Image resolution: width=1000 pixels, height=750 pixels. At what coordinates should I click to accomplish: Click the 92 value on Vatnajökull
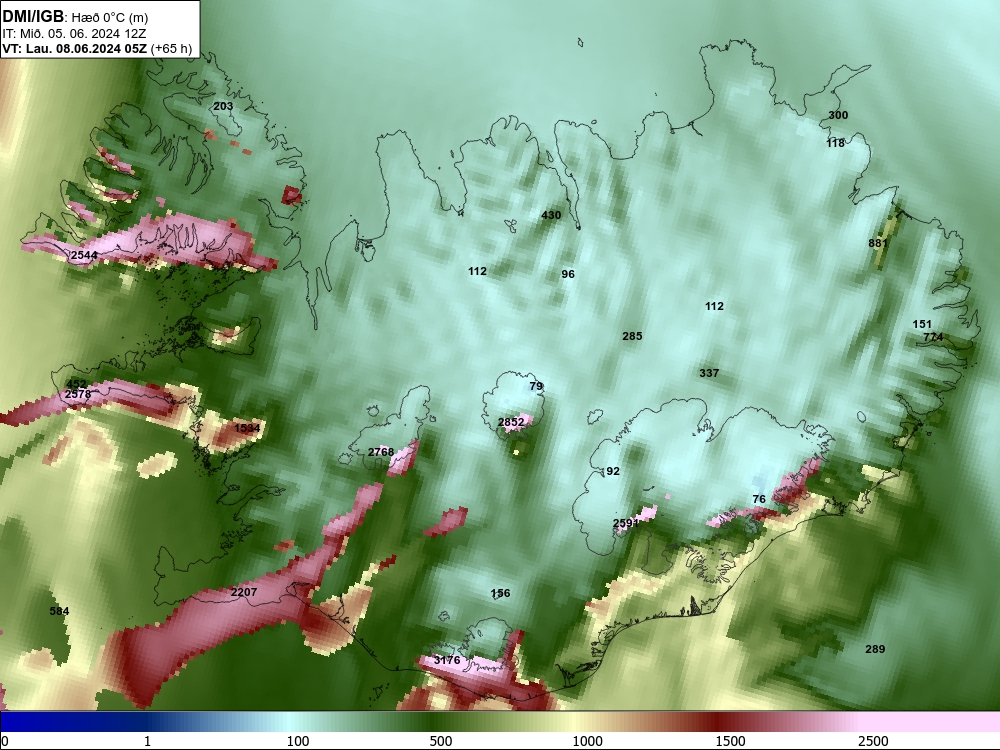coord(613,471)
